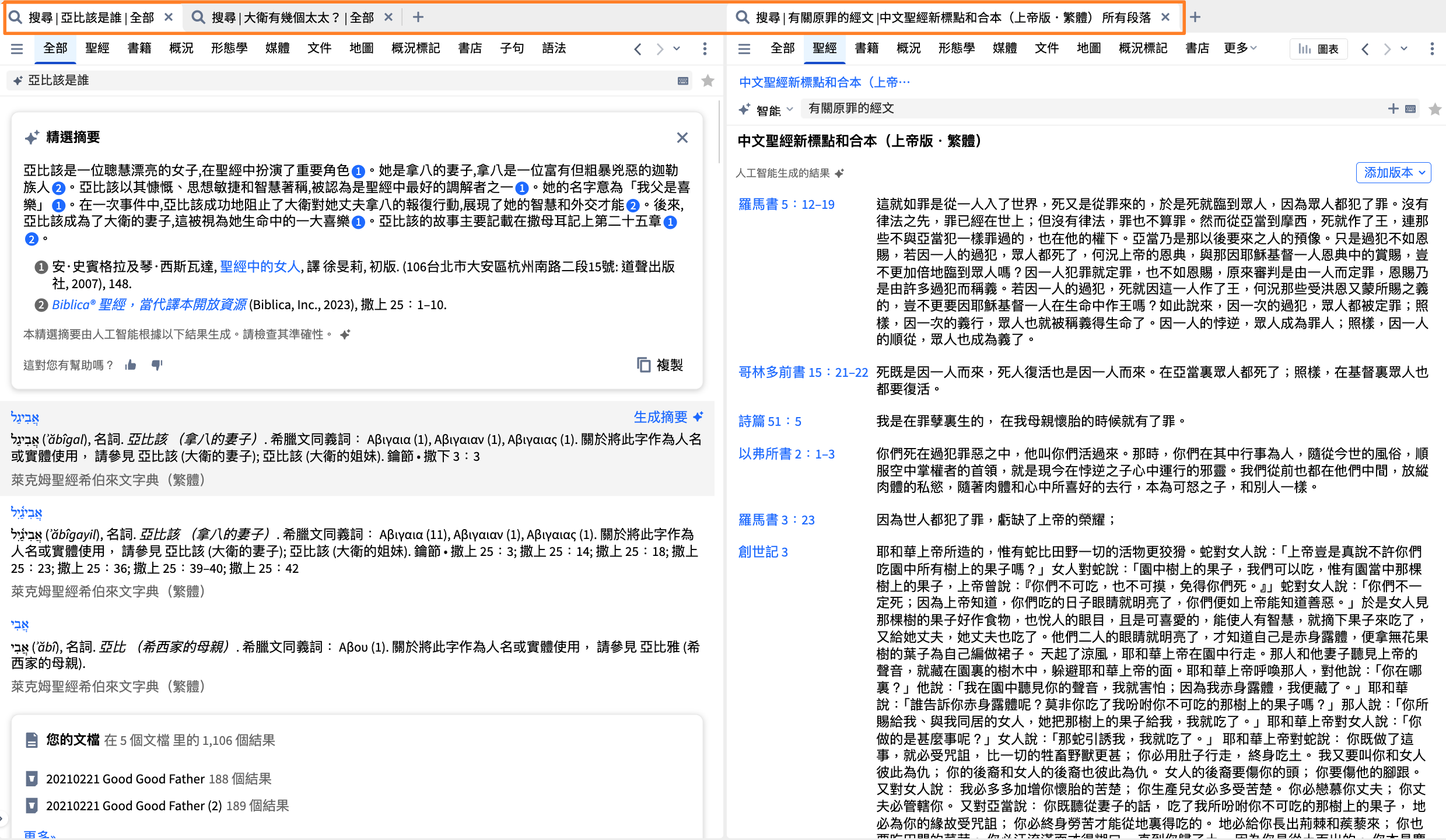Open 圖表 chart view
Viewport: 1446px width, 840px height.
coord(1318,49)
